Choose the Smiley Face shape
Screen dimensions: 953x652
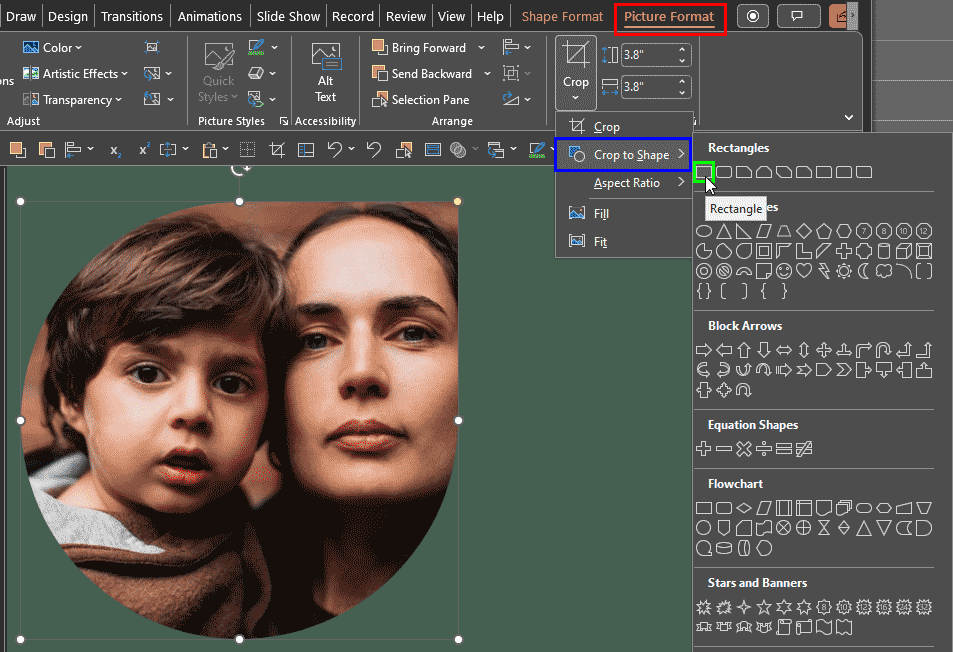pyautogui.click(x=783, y=271)
